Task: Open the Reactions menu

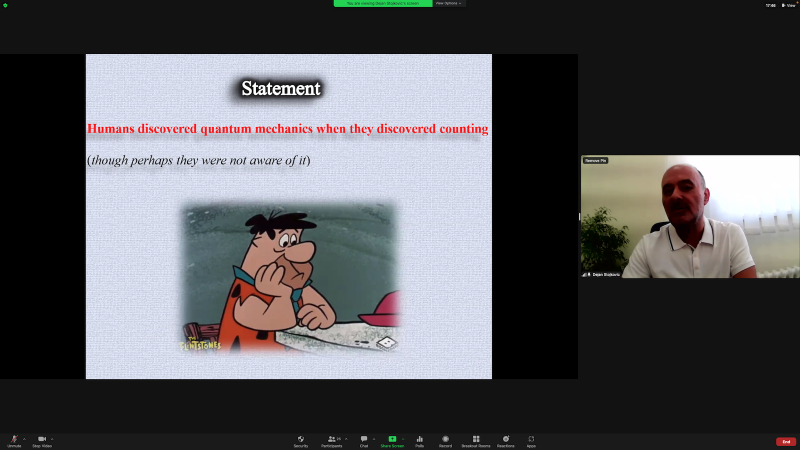Action: point(506,441)
